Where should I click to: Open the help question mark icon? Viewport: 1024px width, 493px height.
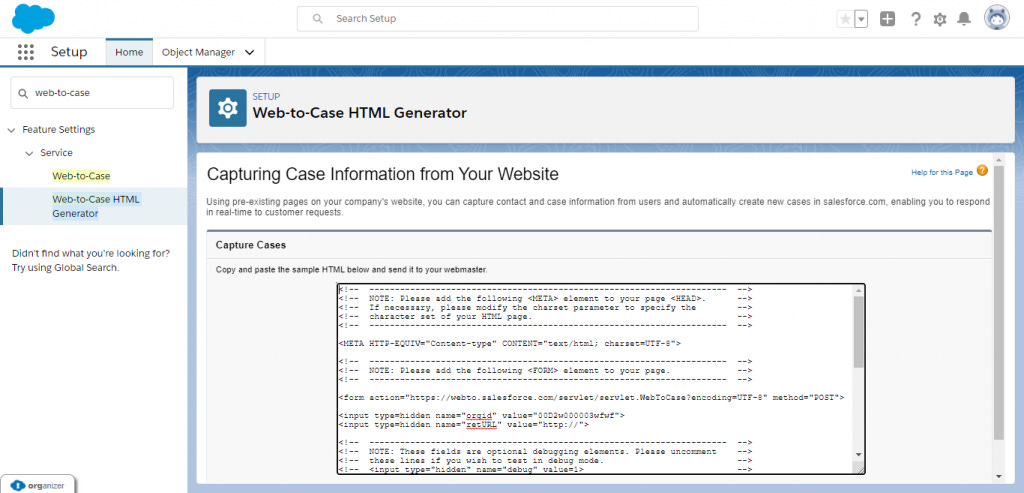click(916, 19)
